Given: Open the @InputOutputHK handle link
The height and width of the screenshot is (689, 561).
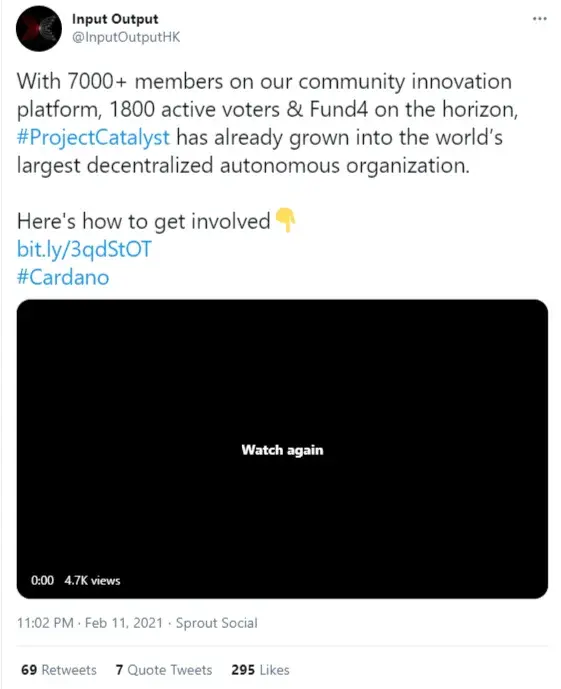Looking at the screenshot, I should (x=126, y=37).
